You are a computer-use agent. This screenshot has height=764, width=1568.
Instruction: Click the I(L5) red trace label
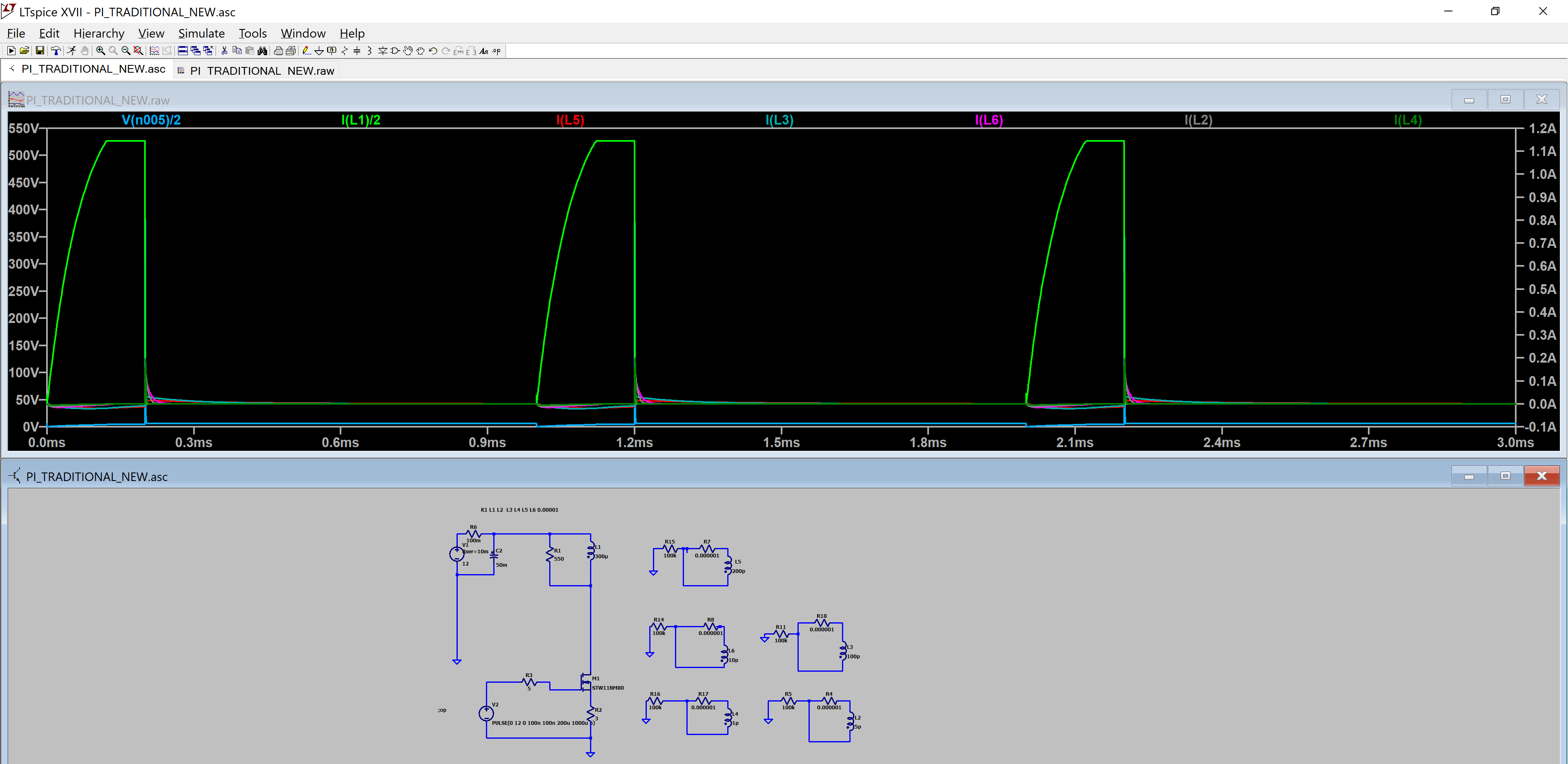(x=570, y=120)
